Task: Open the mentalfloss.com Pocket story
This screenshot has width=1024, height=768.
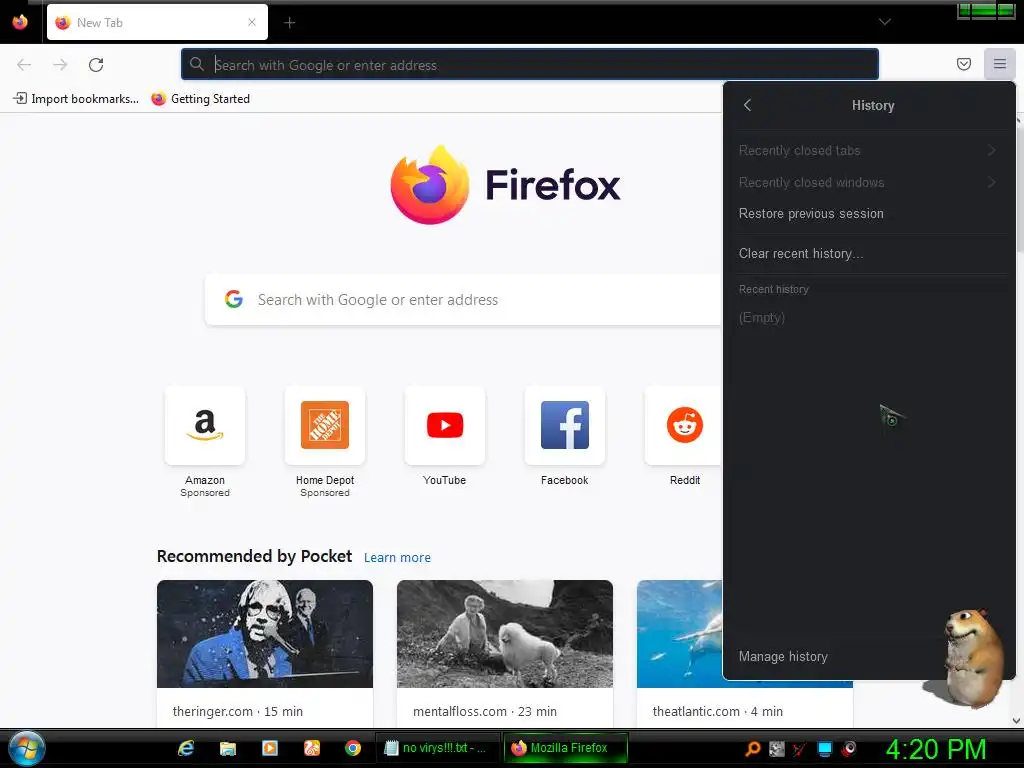Action: tap(505, 653)
